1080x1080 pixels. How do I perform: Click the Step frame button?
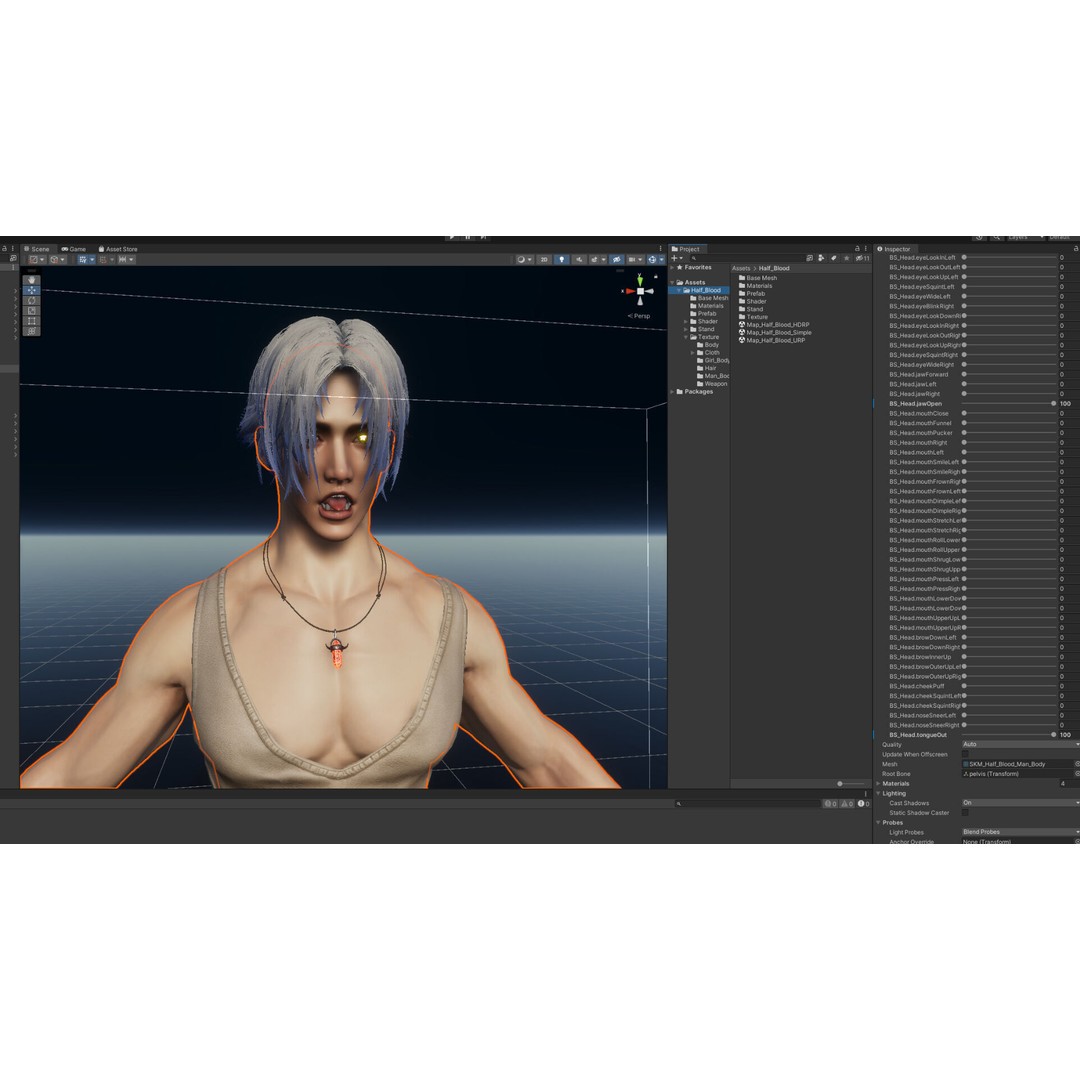(484, 238)
